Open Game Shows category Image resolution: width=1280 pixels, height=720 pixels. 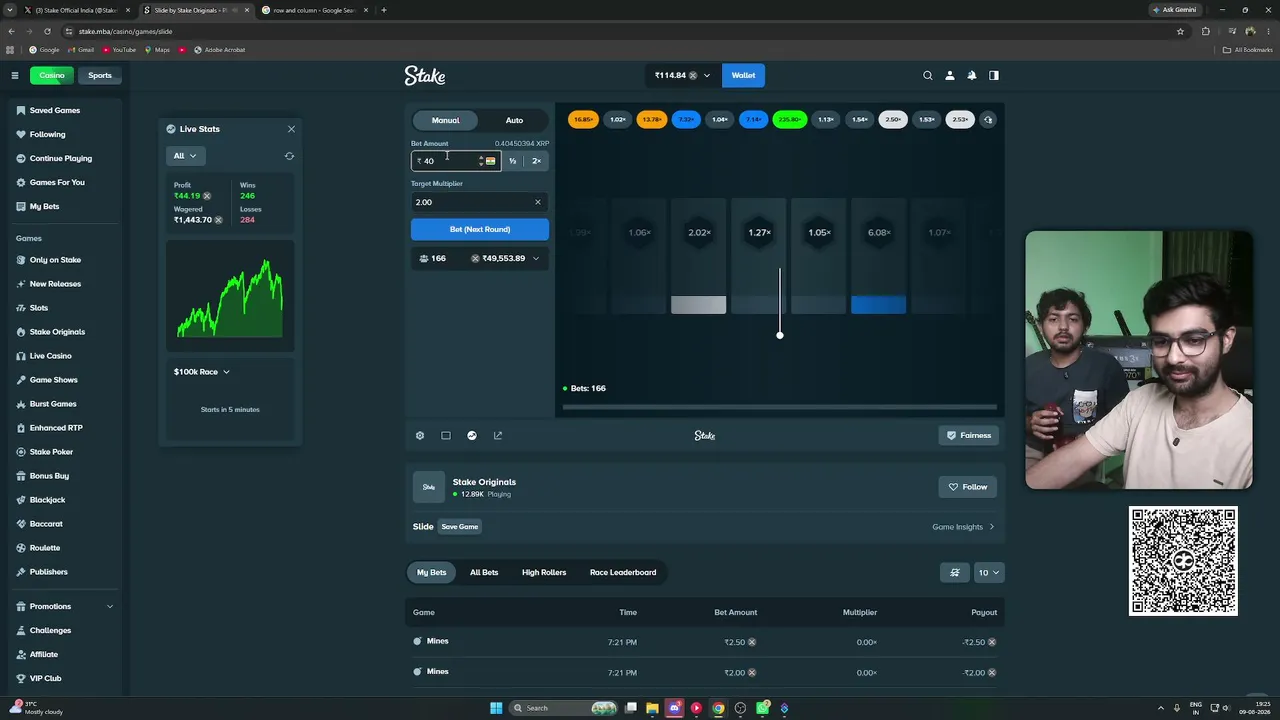(53, 380)
